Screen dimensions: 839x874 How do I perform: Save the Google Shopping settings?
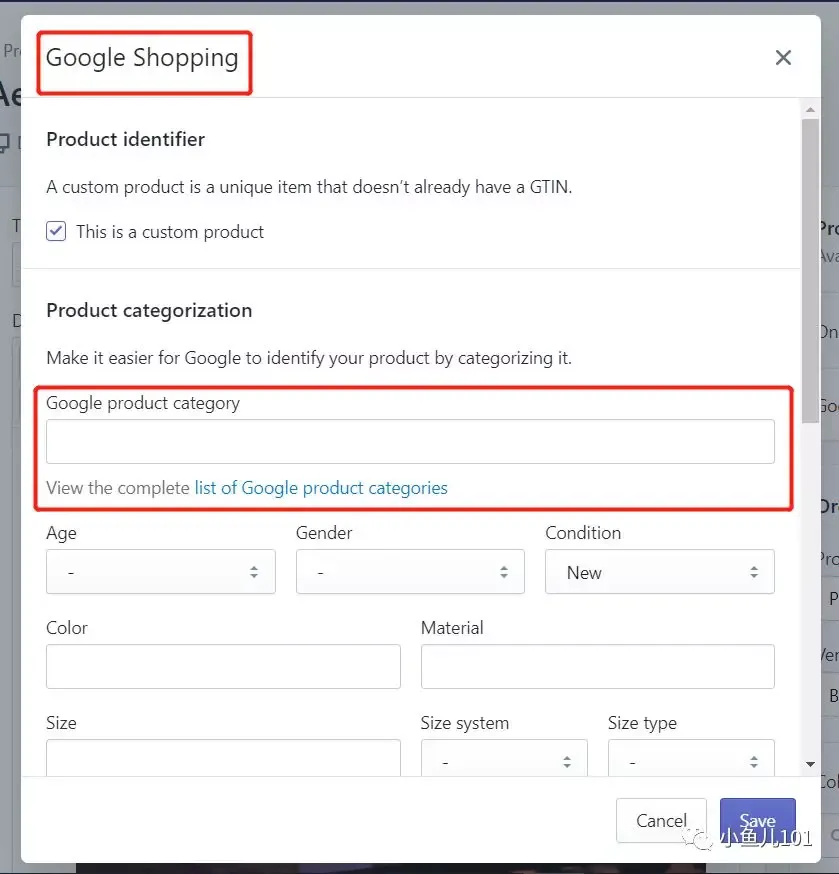pyautogui.click(x=758, y=820)
